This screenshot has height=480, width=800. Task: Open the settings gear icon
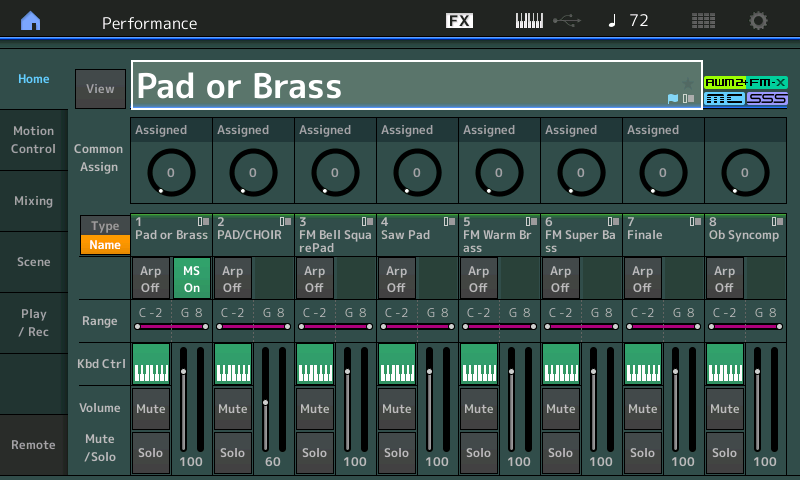(x=759, y=21)
